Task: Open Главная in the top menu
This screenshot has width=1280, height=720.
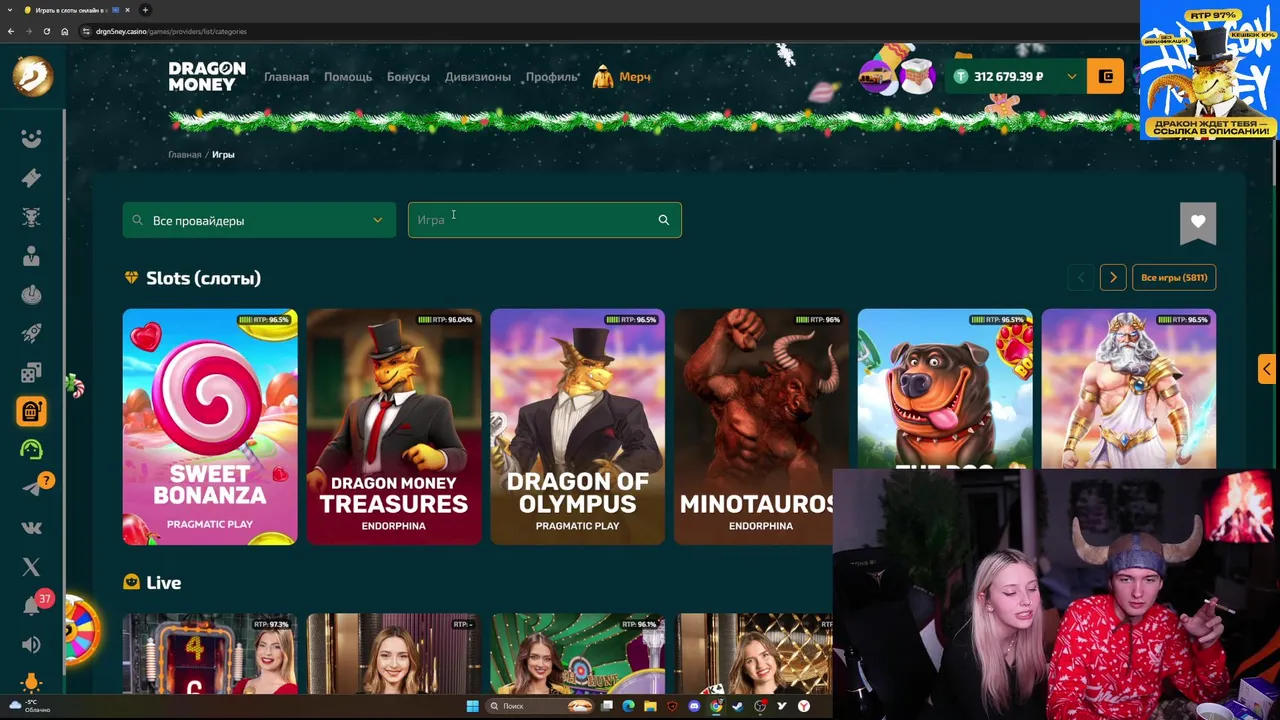Action: 286,77
